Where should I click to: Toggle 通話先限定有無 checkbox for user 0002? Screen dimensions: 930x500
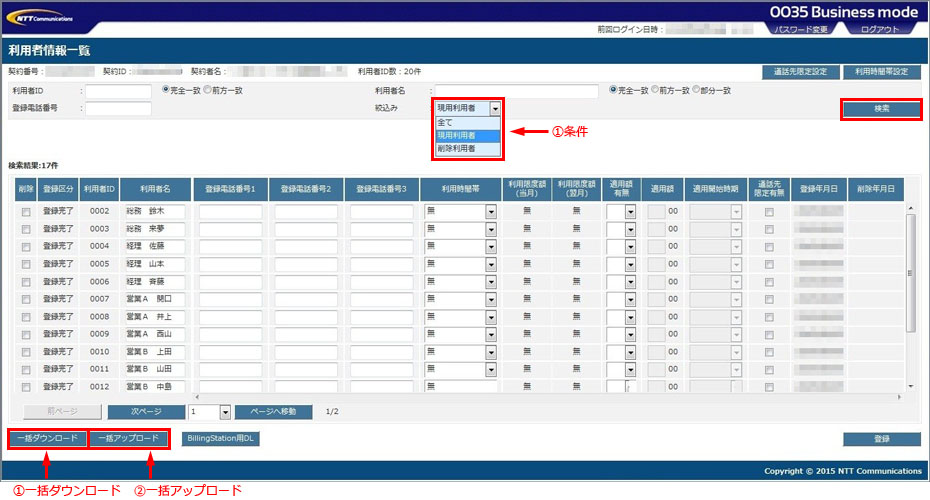768,212
